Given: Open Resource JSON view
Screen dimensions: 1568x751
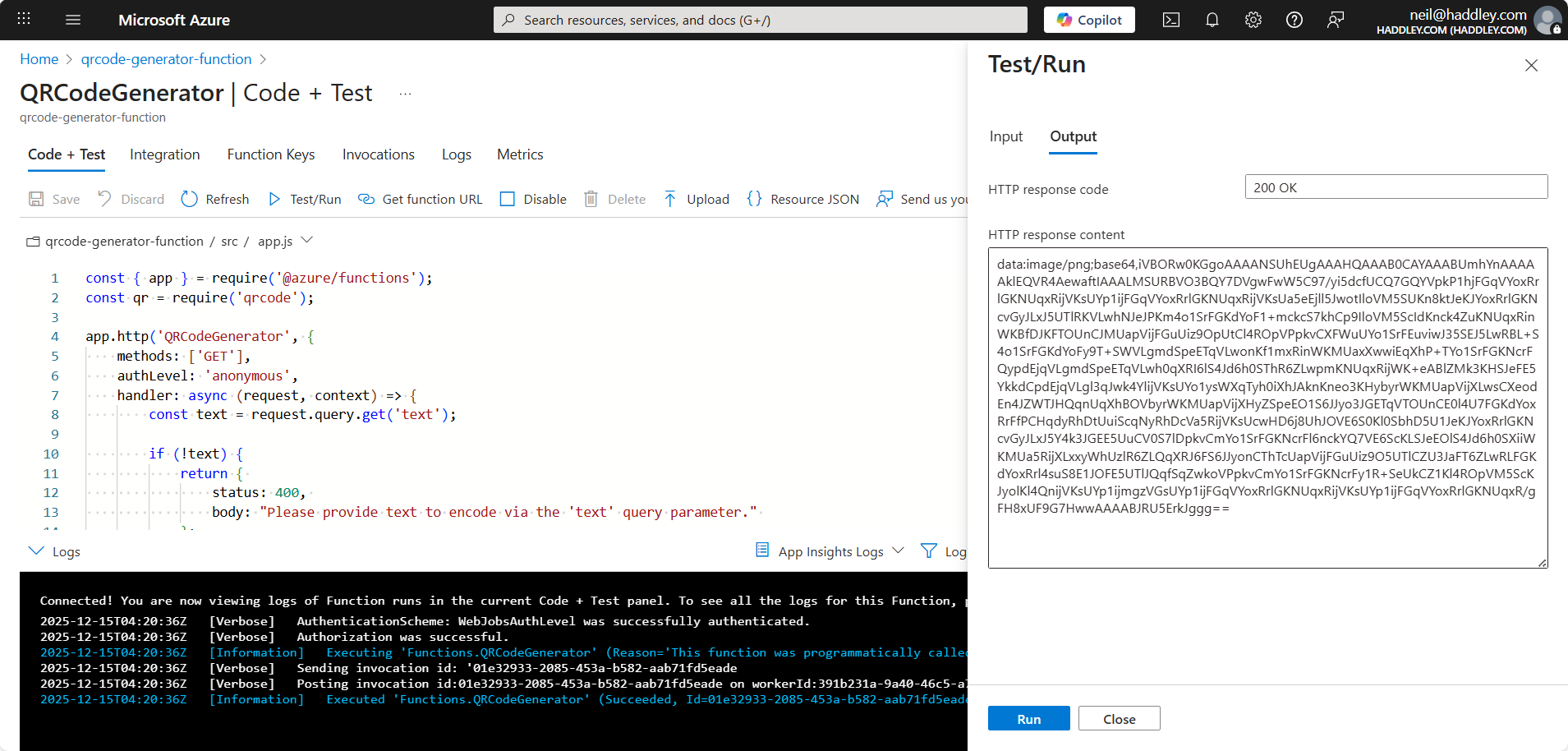Looking at the screenshot, I should point(803,199).
